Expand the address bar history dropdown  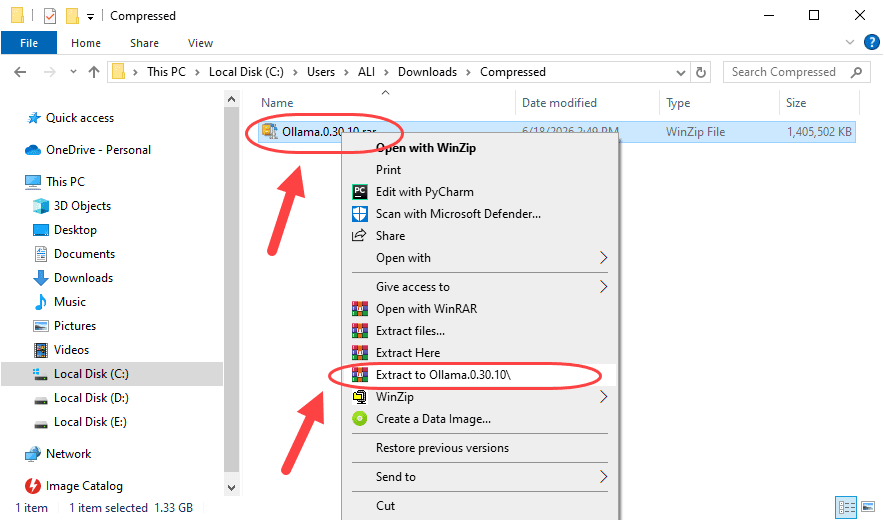(x=680, y=73)
